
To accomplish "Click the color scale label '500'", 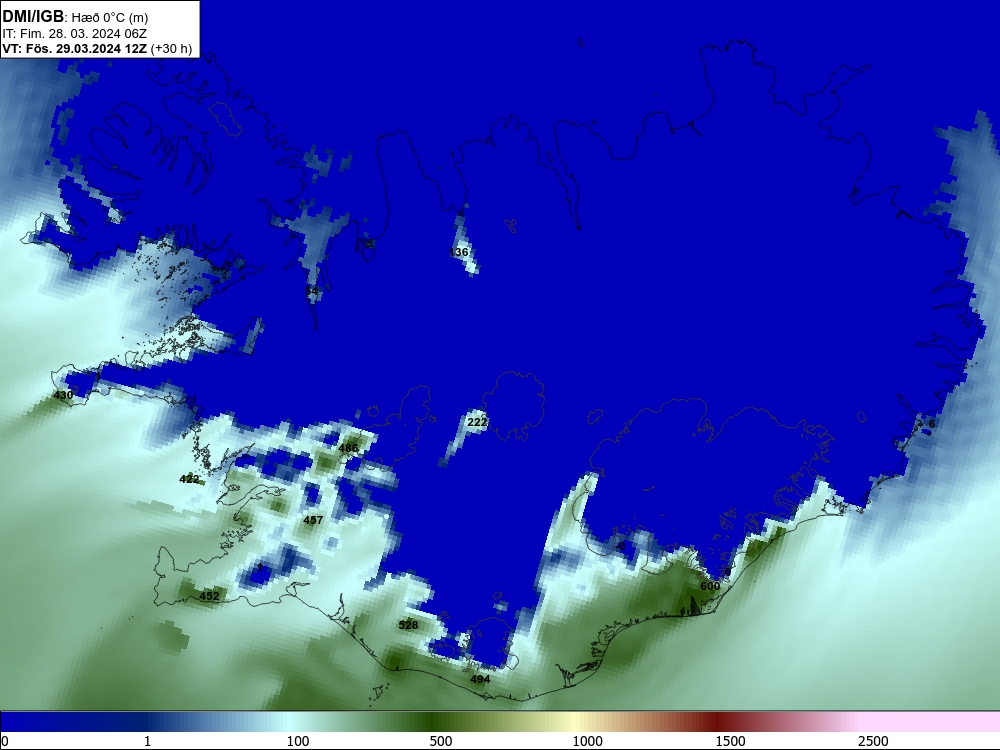I will coord(441,741).
